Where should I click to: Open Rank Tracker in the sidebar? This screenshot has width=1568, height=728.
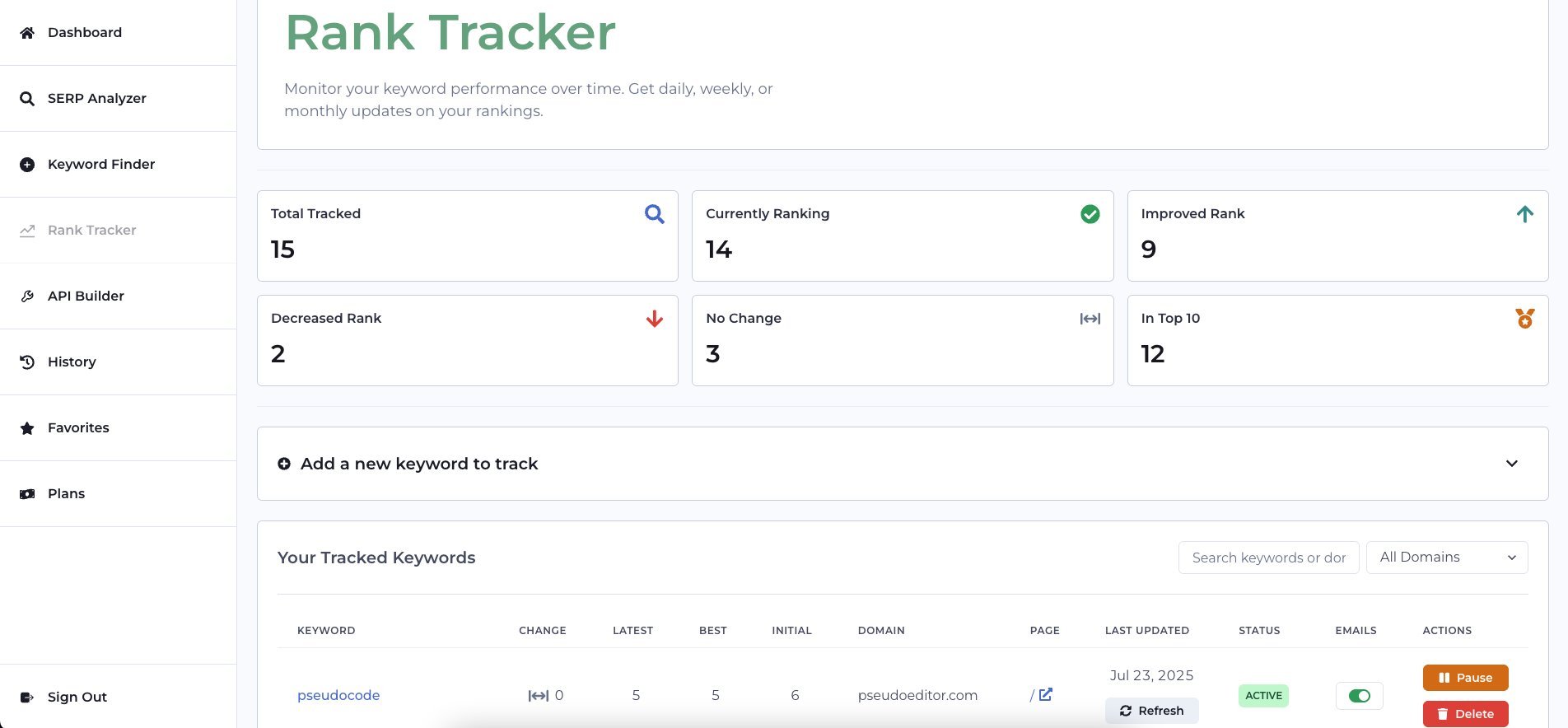point(91,231)
